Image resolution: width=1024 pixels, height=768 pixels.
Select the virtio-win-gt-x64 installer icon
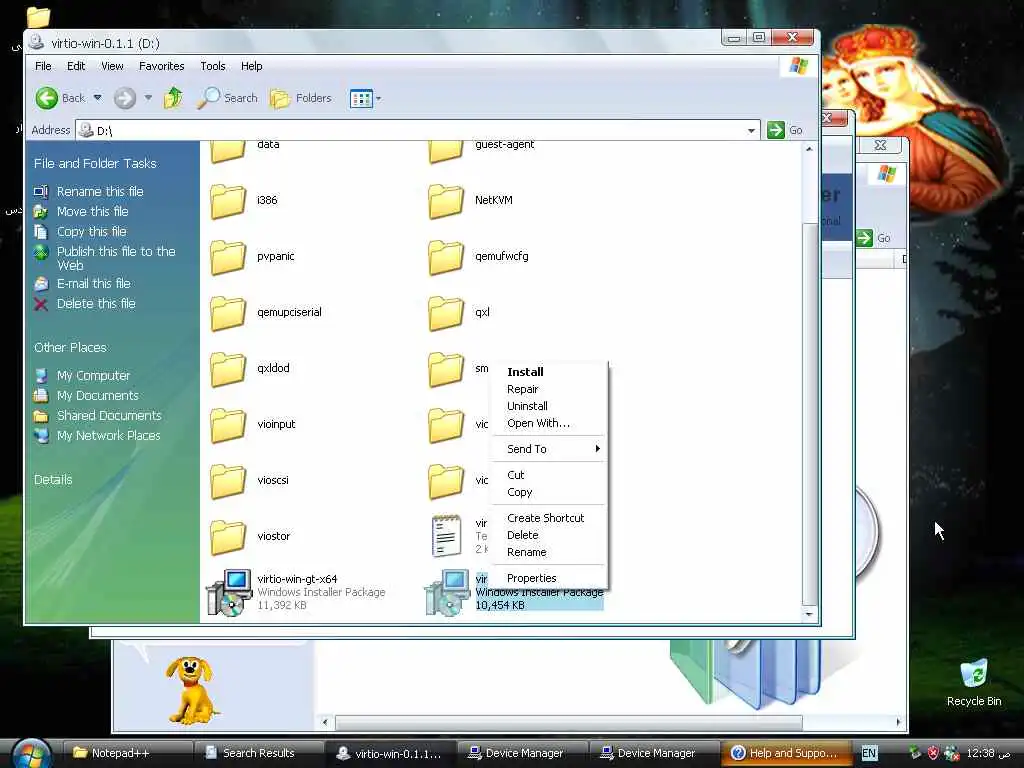tap(229, 592)
